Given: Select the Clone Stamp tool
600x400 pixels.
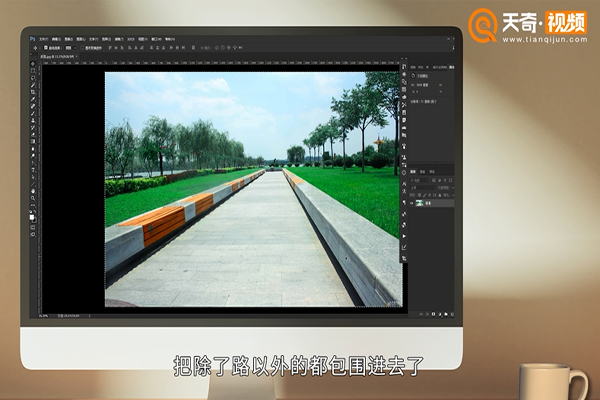Looking at the screenshot, I should [33, 120].
